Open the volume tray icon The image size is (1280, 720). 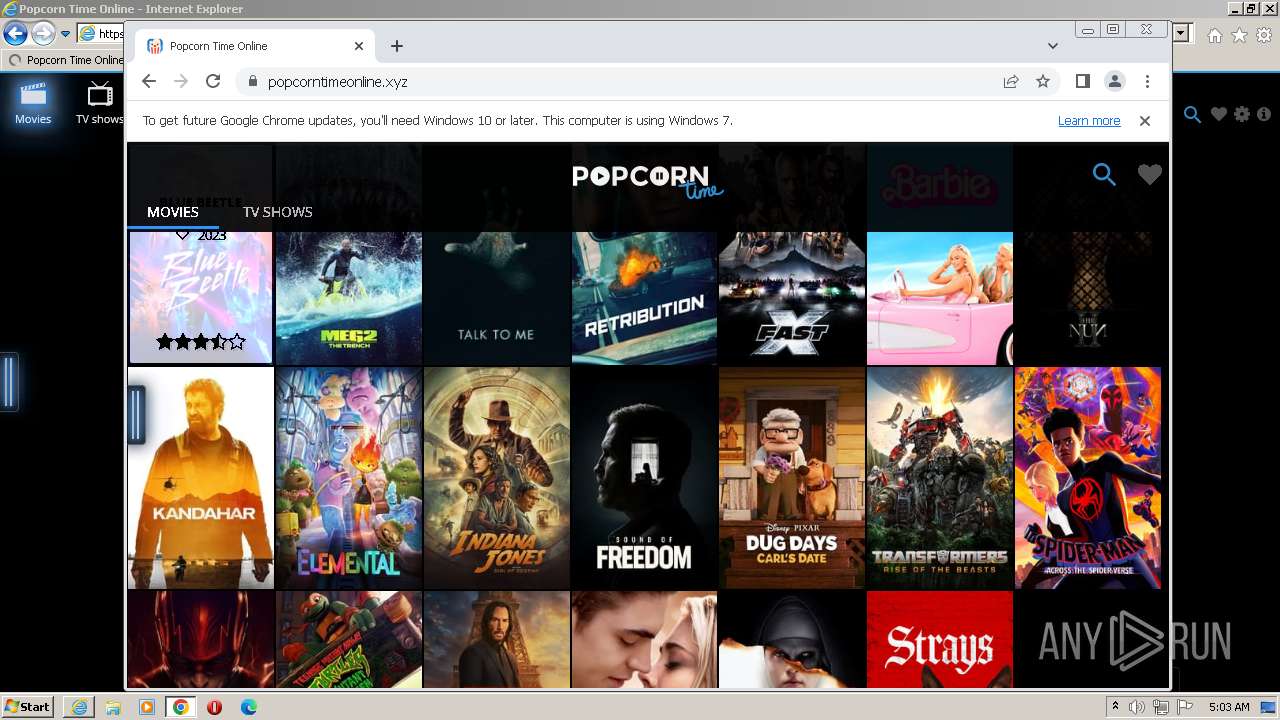pyautogui.click(x=1137, y=707)
